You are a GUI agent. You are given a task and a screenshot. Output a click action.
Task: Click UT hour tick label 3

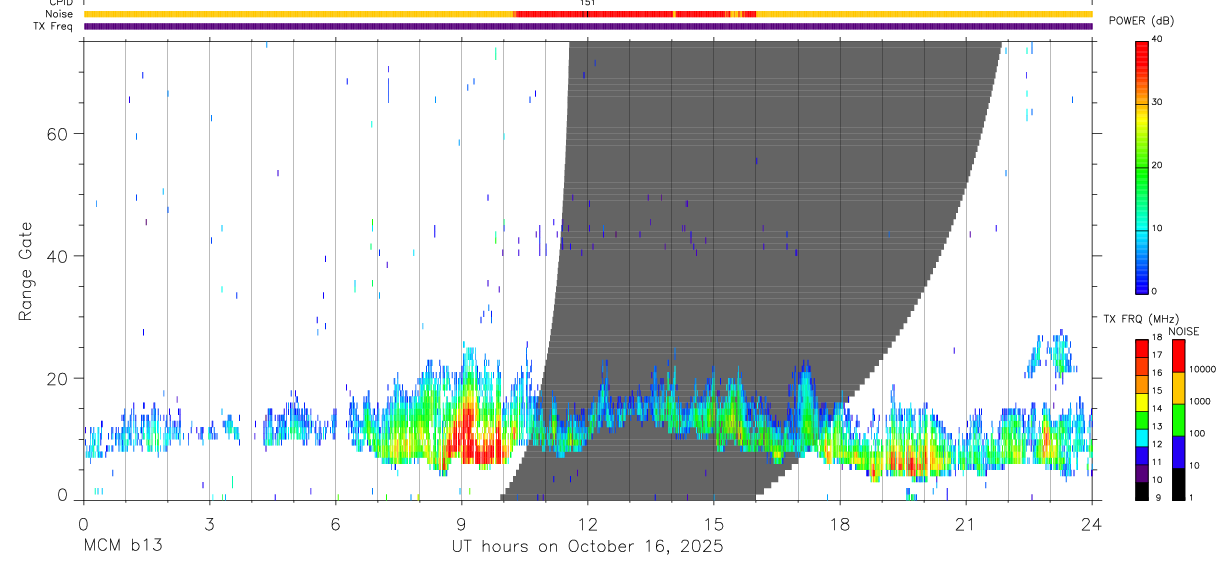coord(209,523)
